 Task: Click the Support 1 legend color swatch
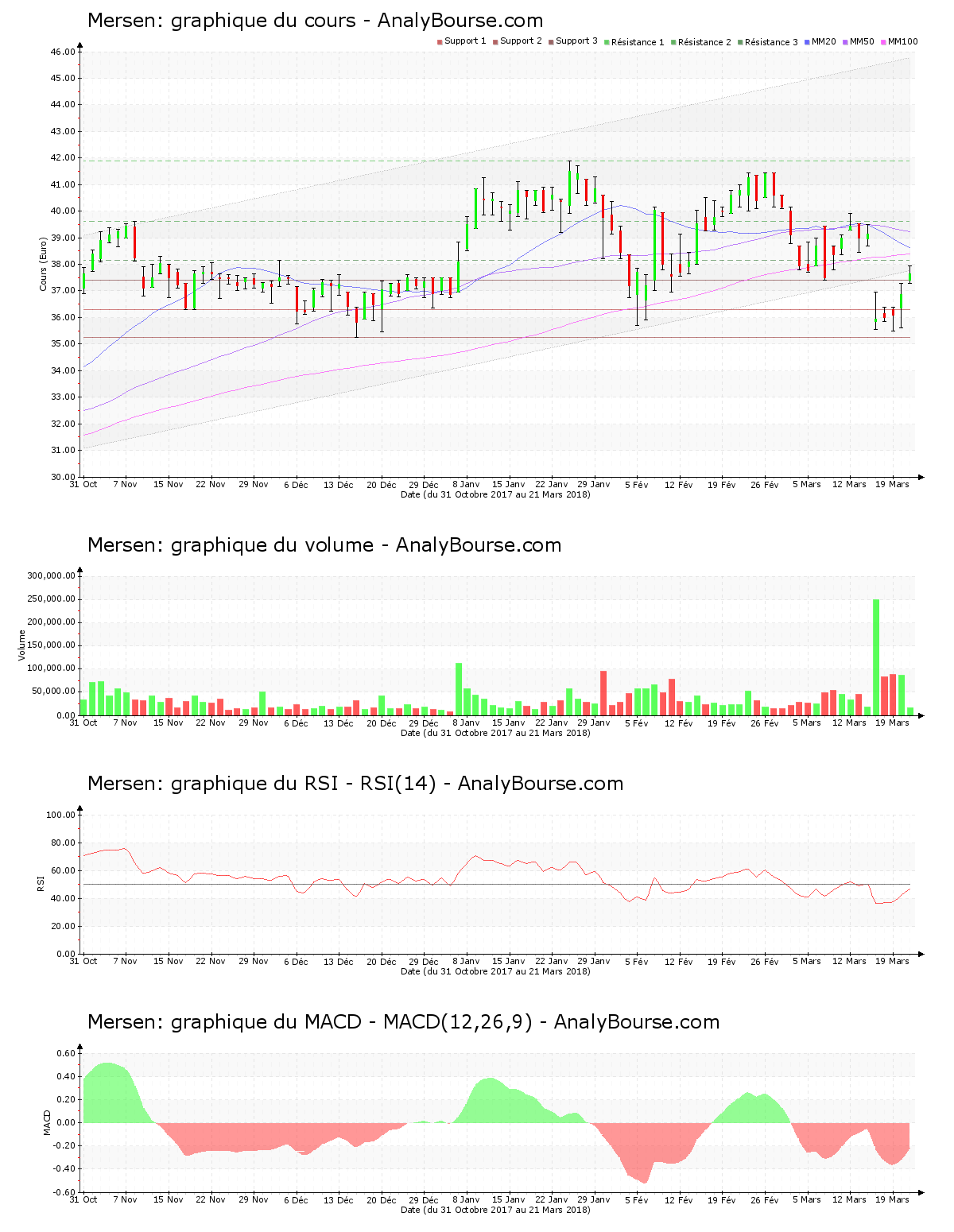tap(440, 41)
